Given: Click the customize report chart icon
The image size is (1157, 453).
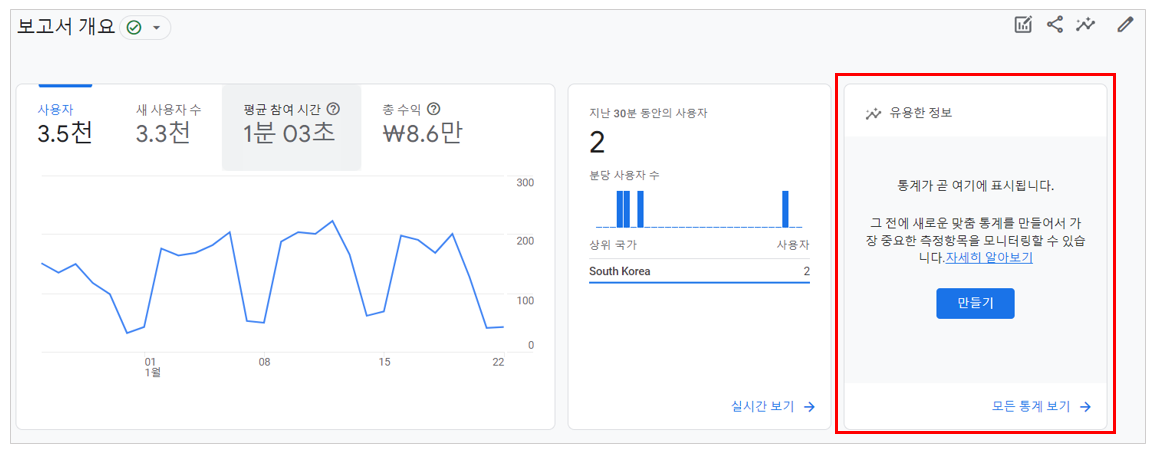Looking at the screenshot, I should click(x=1023, y=24).
